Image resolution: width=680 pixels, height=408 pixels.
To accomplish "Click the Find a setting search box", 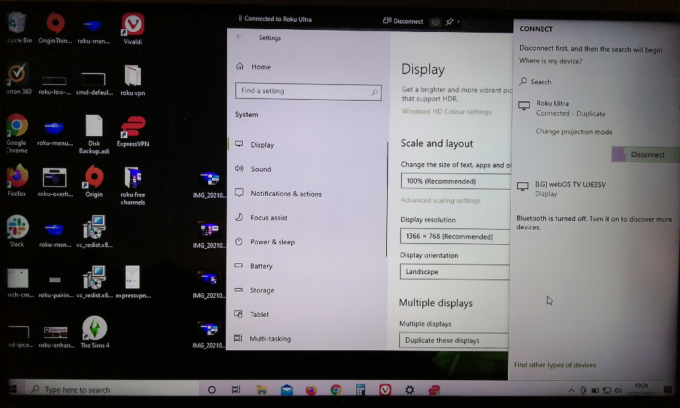I will pos(308,91).
